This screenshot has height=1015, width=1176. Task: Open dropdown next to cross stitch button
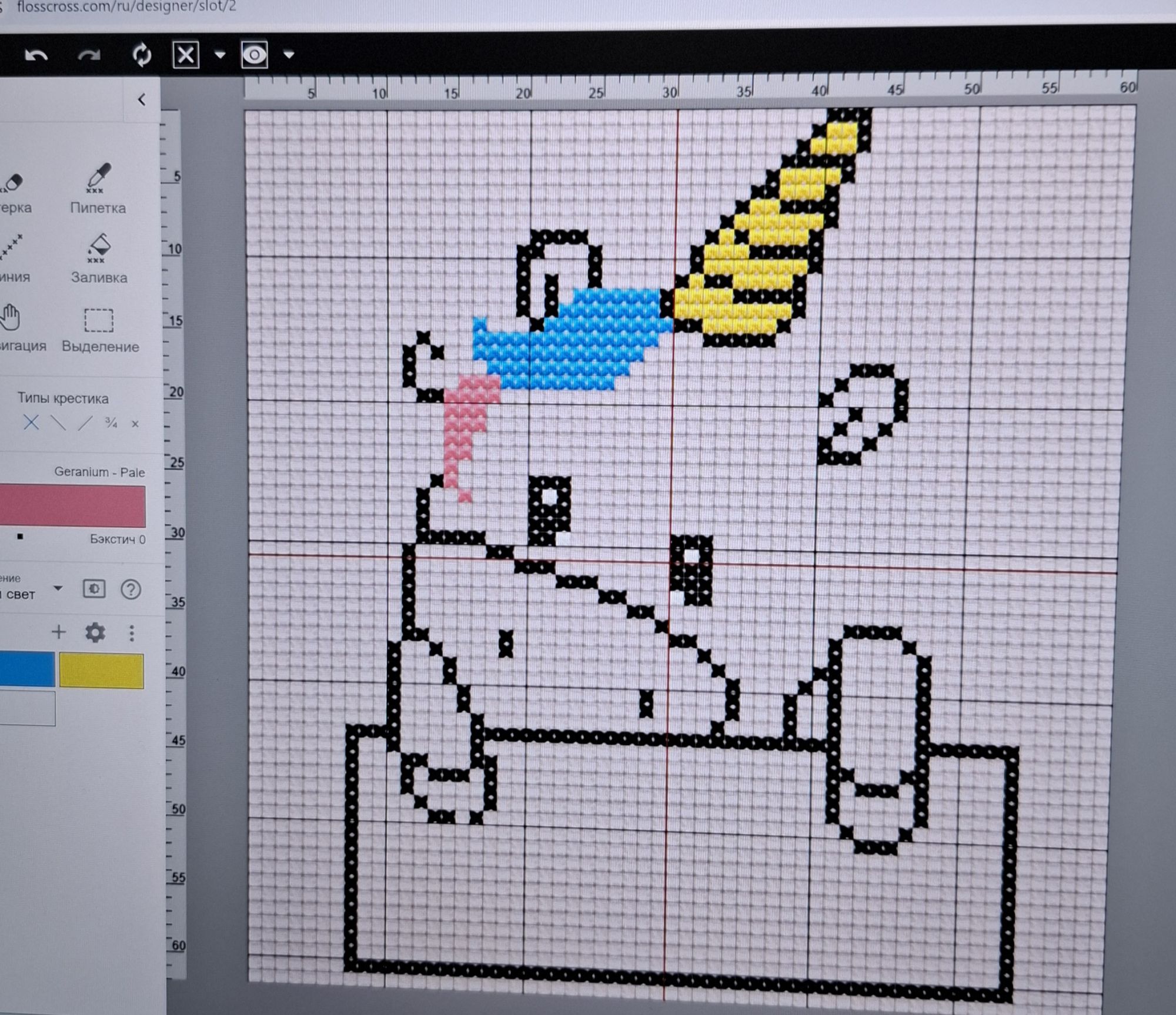[220, 55]
